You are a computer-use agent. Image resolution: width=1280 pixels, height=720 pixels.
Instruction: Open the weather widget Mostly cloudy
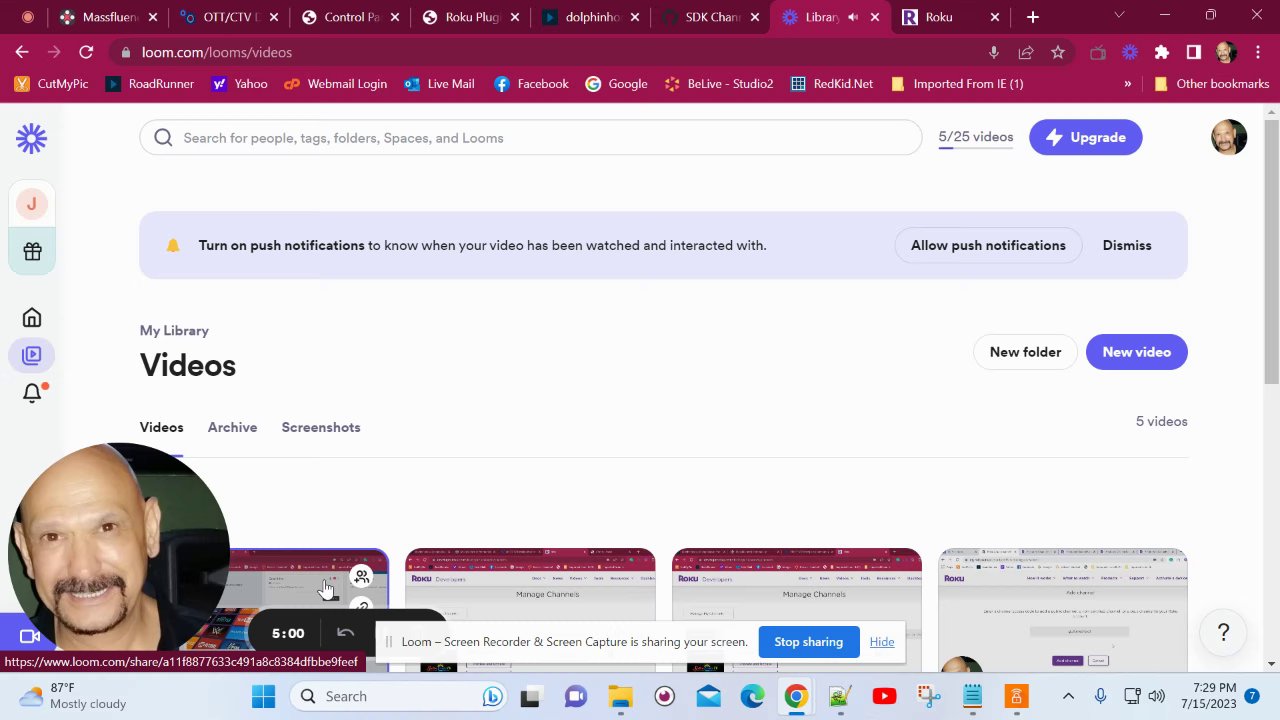(x=72, y=696)
